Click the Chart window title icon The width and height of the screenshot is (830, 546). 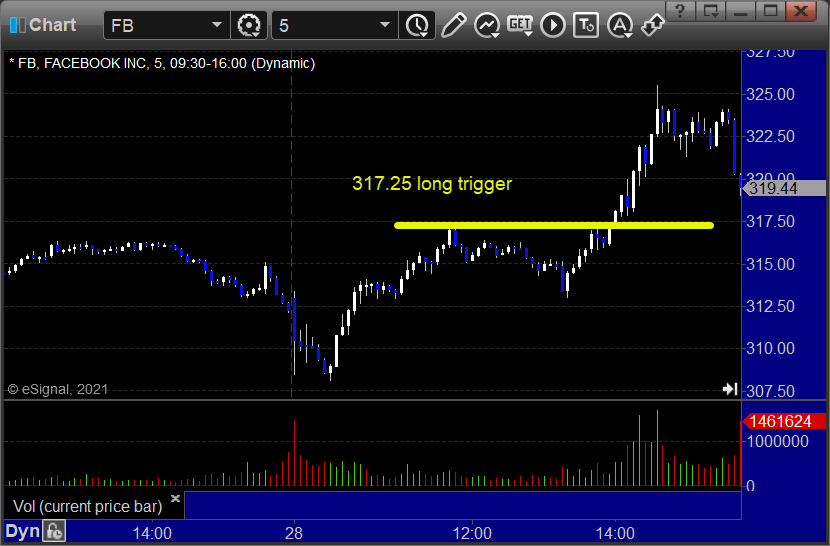coord(17,25)
